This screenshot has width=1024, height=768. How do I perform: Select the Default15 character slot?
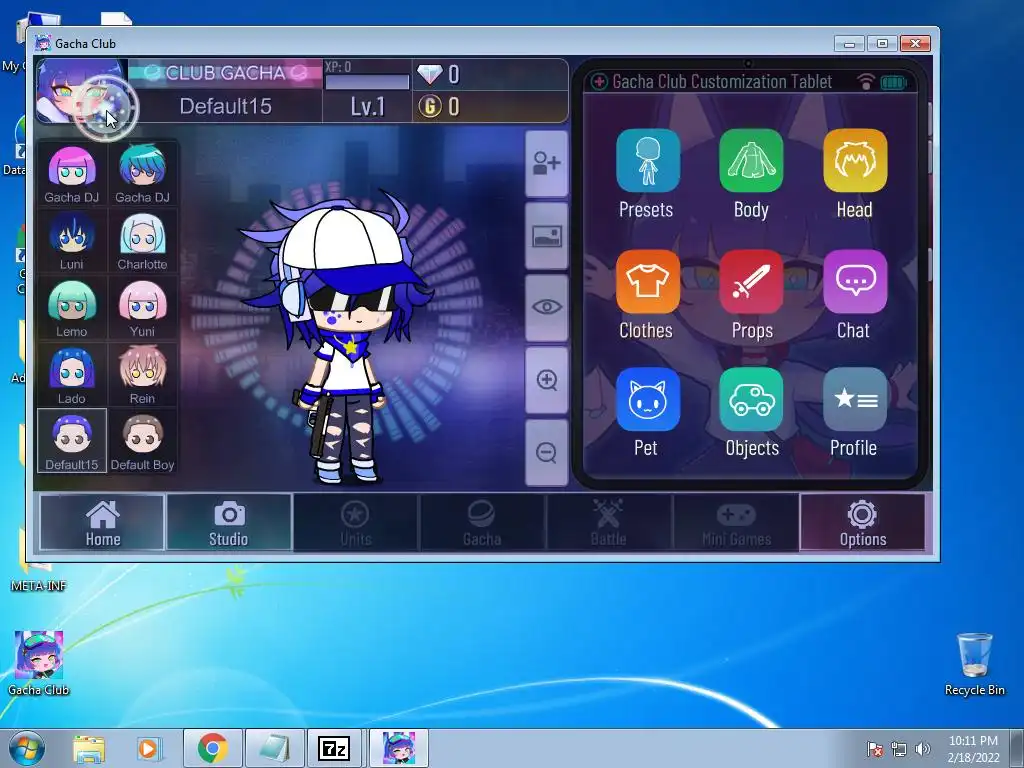pos(72,441)
